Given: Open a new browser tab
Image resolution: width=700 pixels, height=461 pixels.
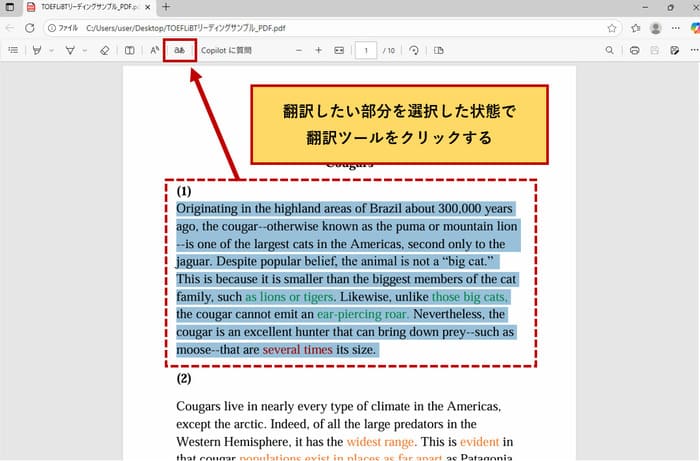Looking at the screenshot, I should [x=166, y=7].
